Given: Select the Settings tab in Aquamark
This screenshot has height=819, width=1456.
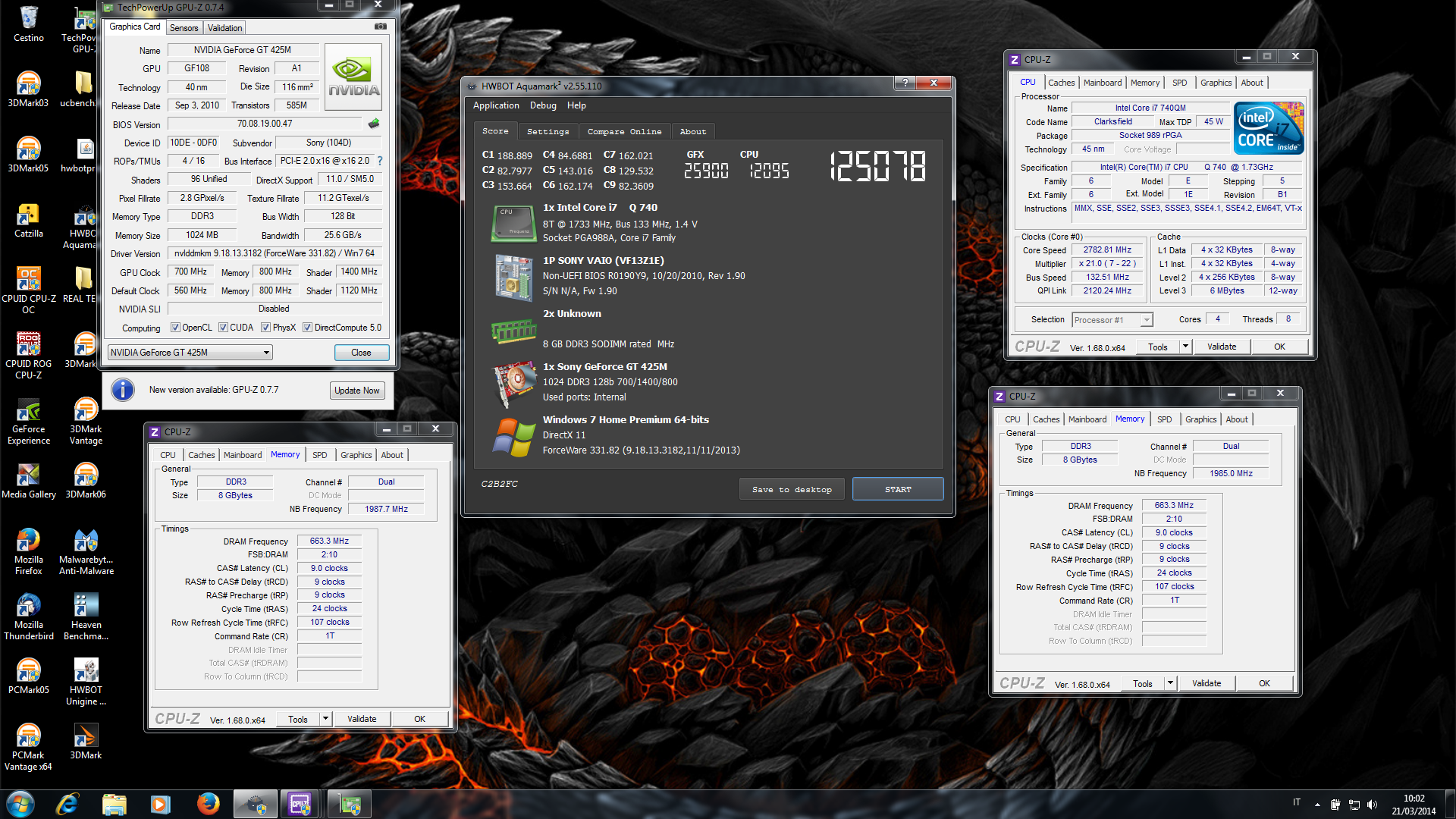Looking at the screenshot, I should coord(548,132).
